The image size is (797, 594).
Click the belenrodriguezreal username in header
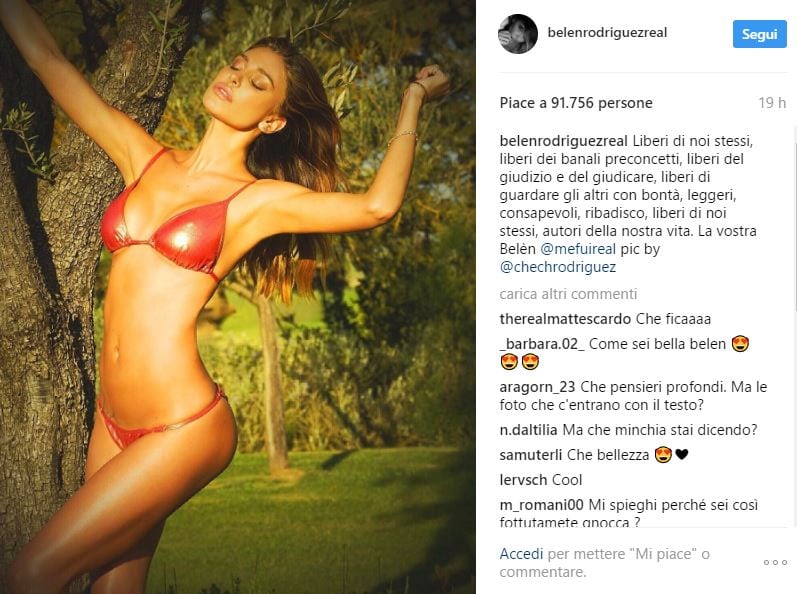607,33
